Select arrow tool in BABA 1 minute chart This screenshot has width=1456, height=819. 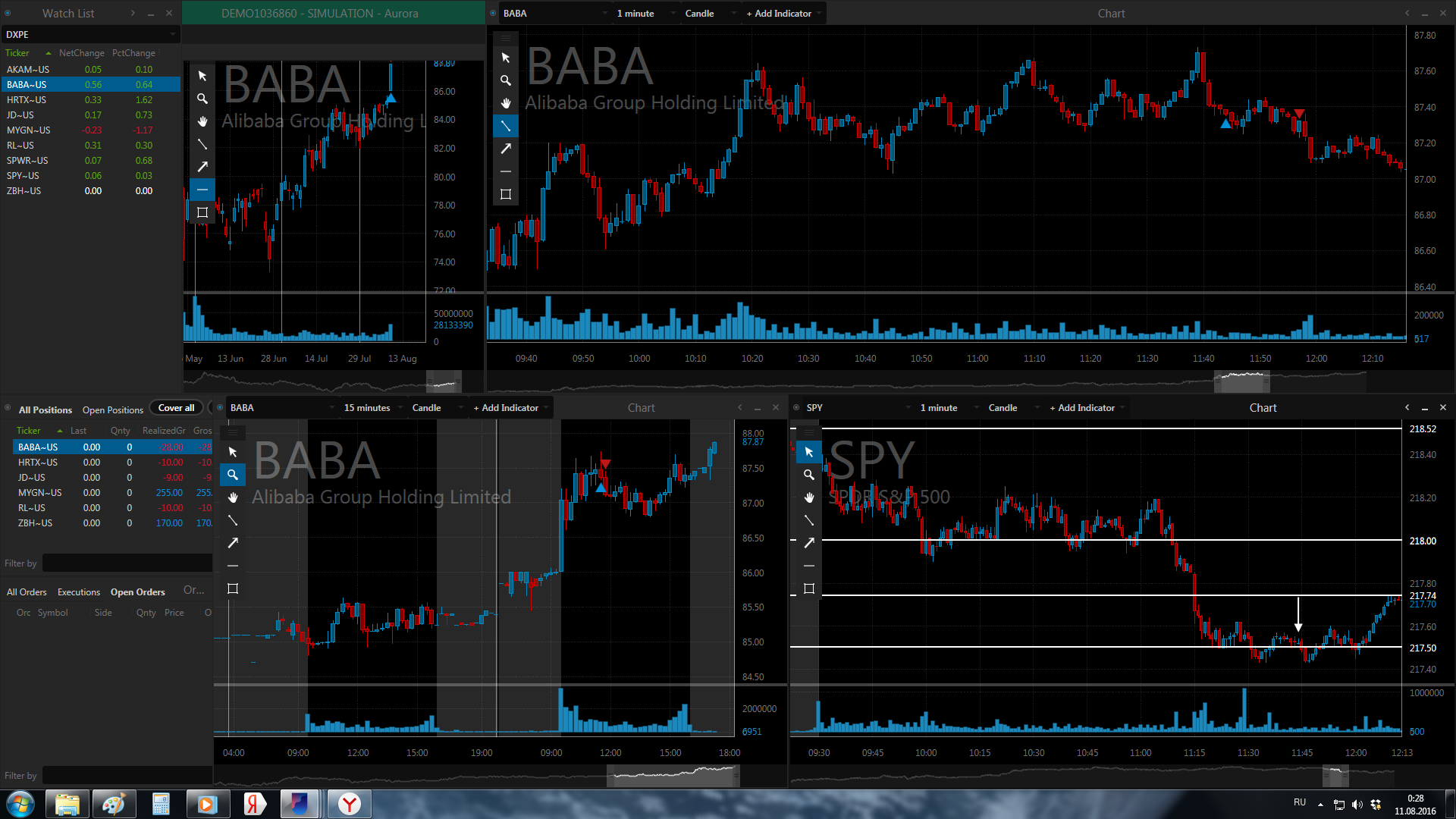pos(506,149)
